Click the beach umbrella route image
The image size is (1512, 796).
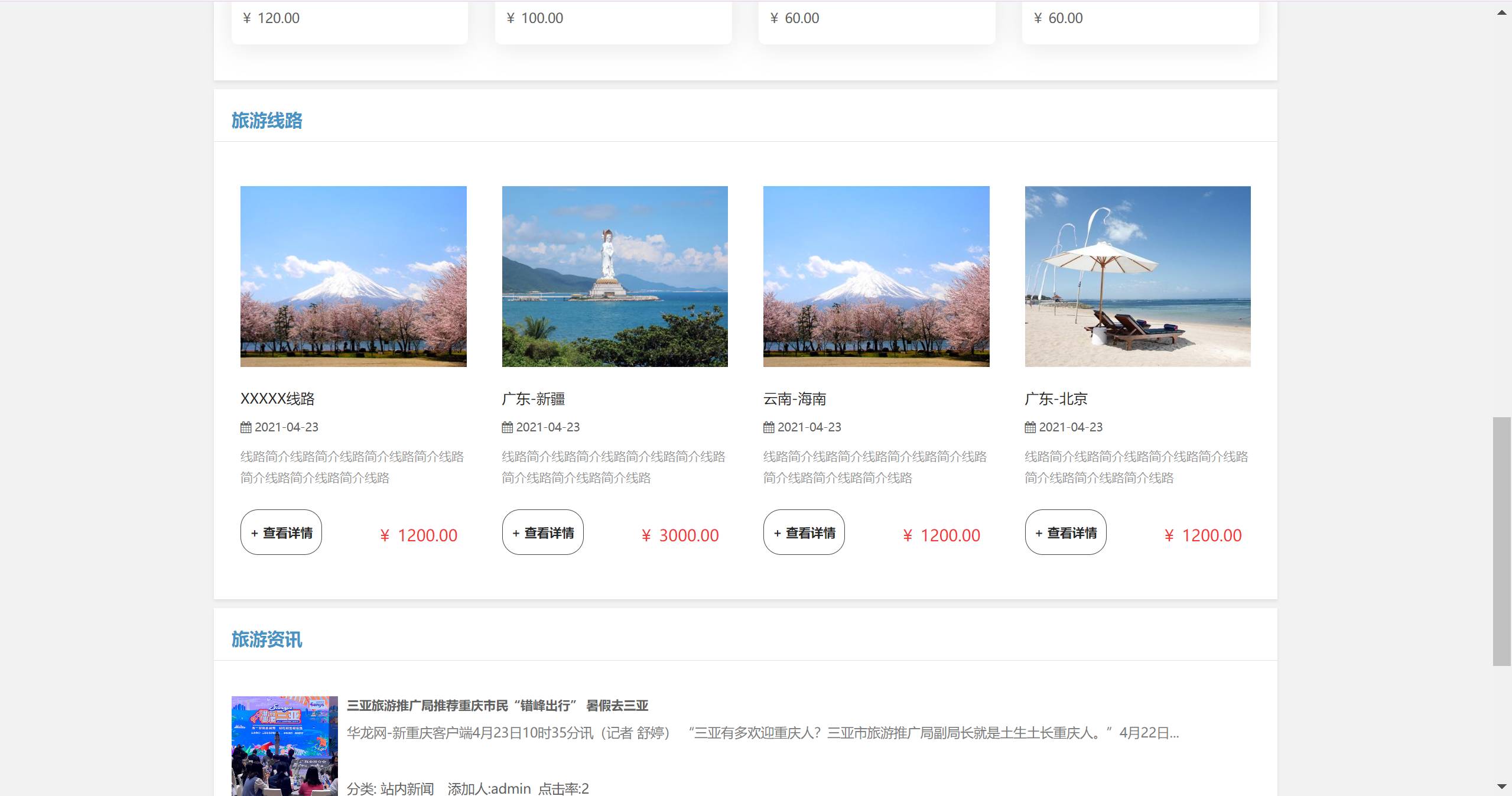click(x=1137, y=276)
